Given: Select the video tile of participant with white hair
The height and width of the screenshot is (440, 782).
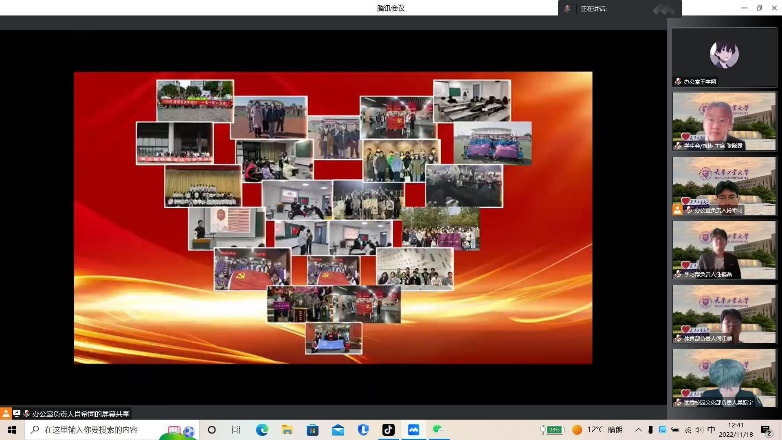Looking at the screenshot, I should point(724,121).
